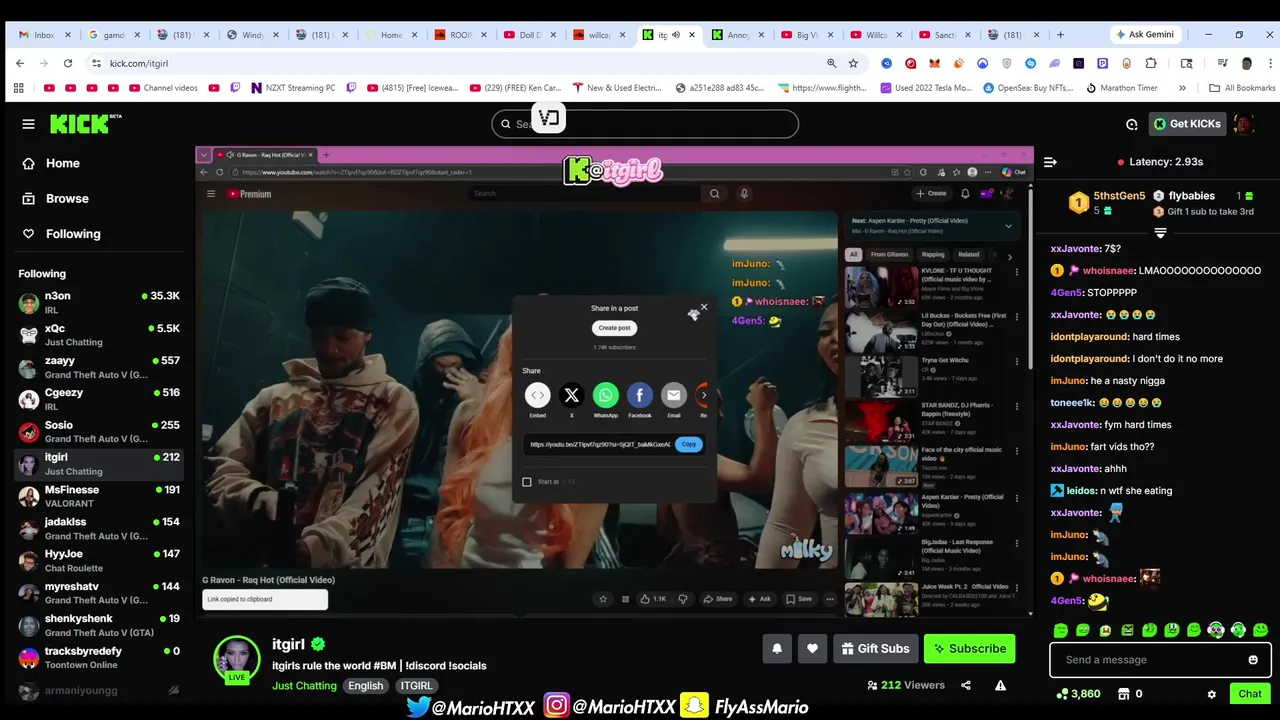Open All Bookmarks folder
The height and width of the screenshot is (720, 1280).
(1242, 88)
